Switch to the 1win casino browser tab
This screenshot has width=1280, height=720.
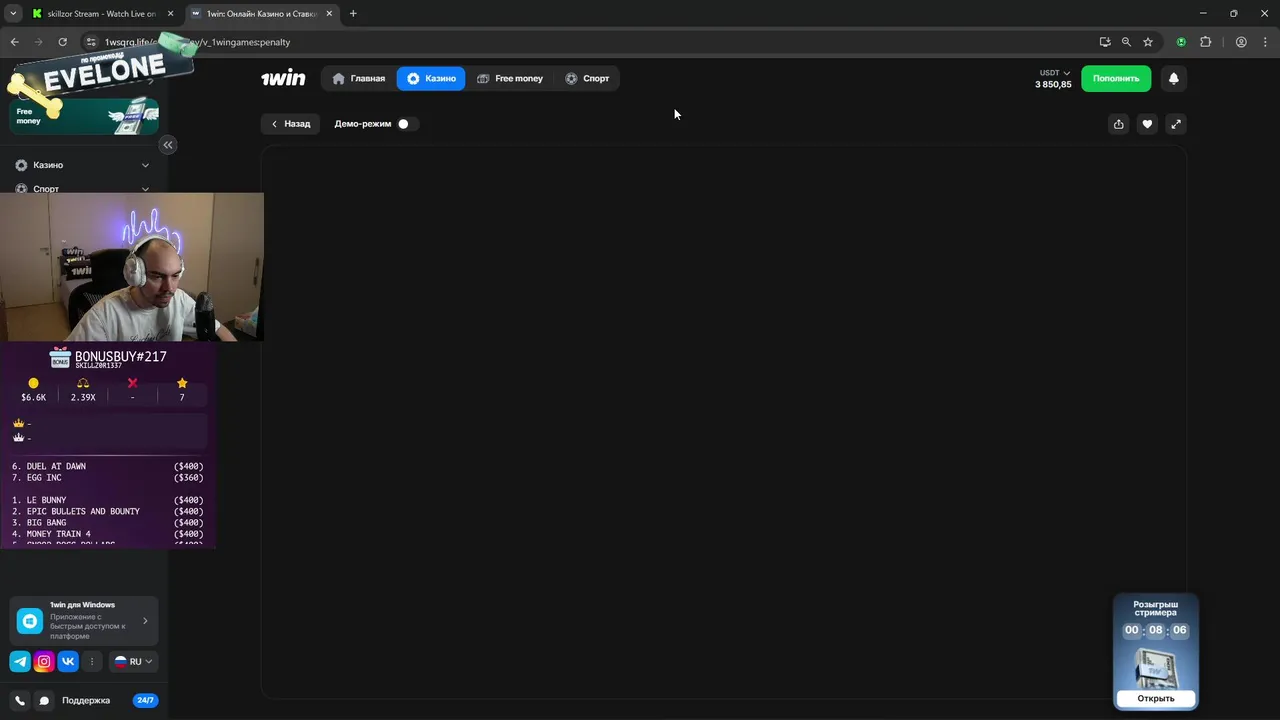[x=260, y=14]
